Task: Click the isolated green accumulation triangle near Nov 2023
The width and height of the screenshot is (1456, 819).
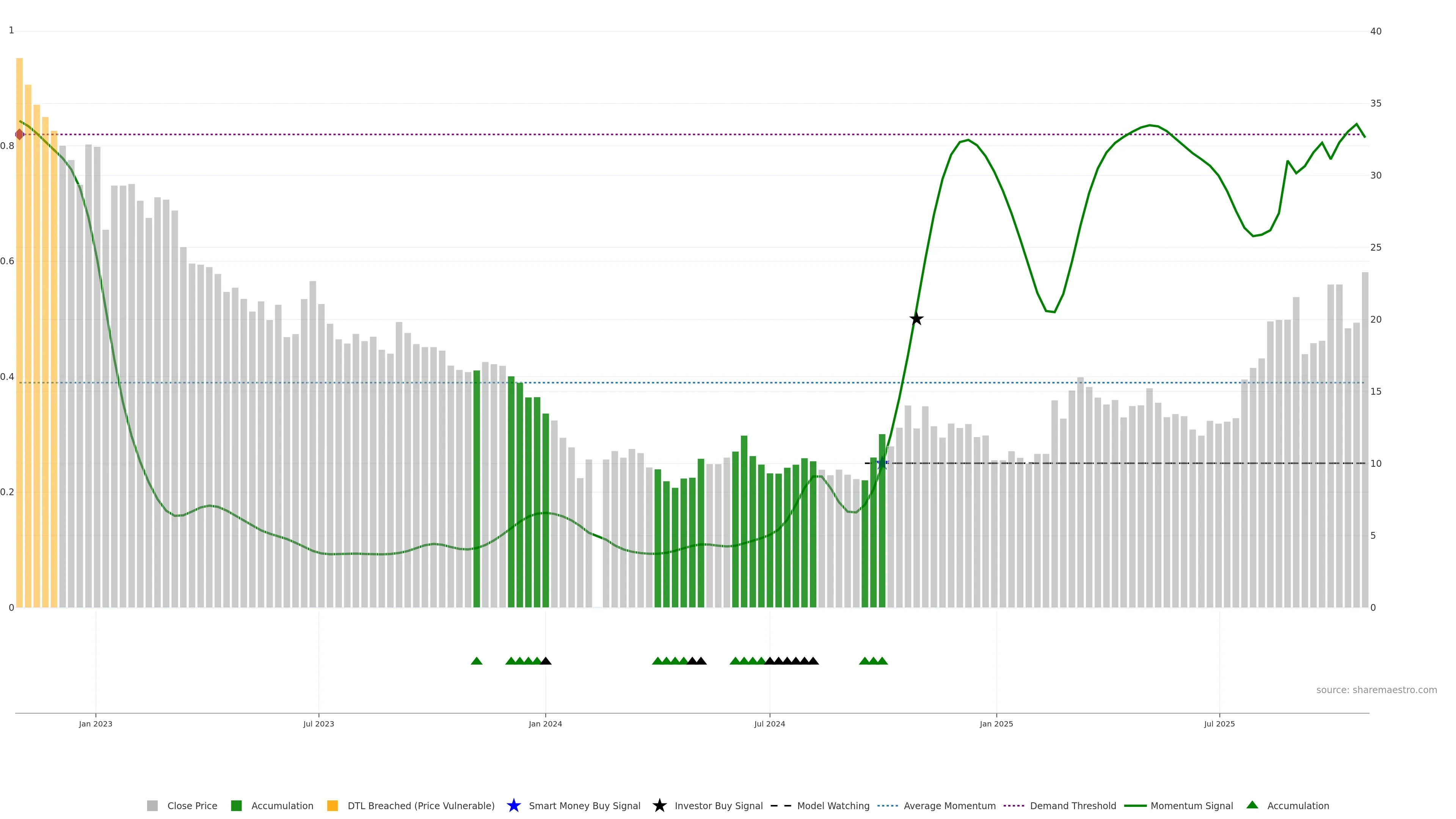Action: pos(477,661)
